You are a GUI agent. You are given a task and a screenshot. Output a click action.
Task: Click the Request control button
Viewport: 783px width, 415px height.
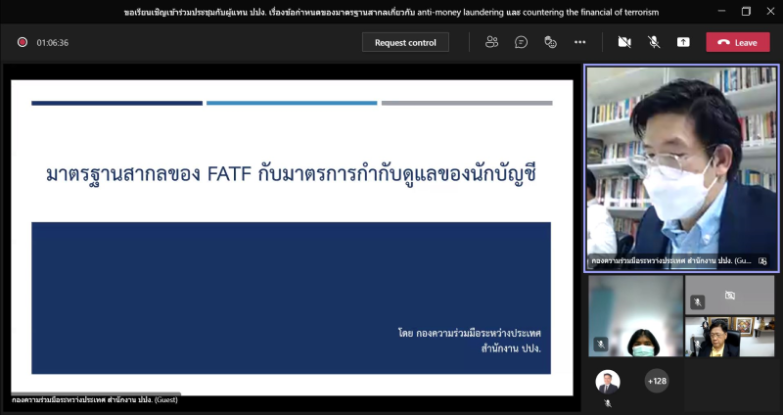tap(405, 42)
